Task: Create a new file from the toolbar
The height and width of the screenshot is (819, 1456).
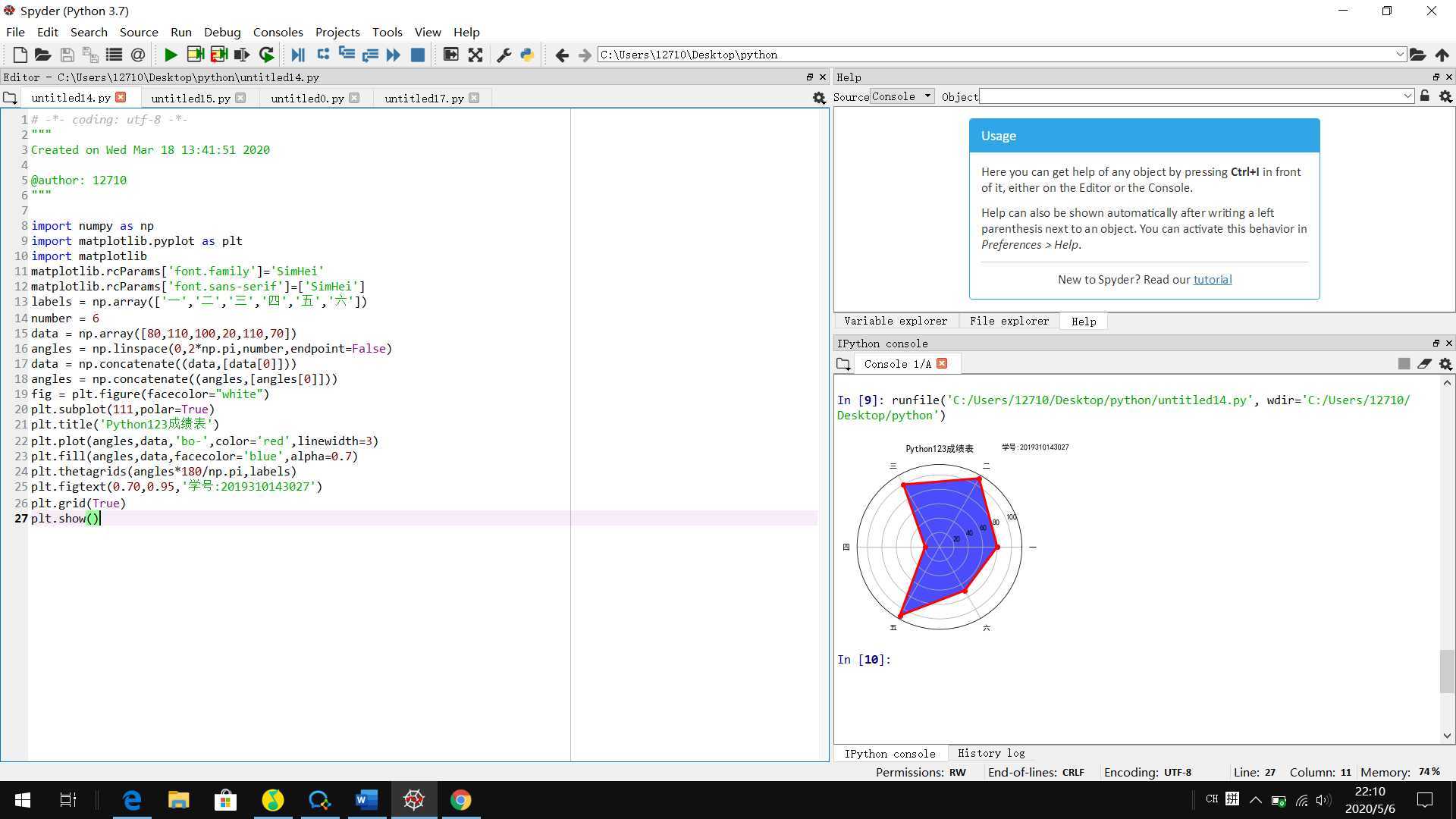Action: pos(20,55)
